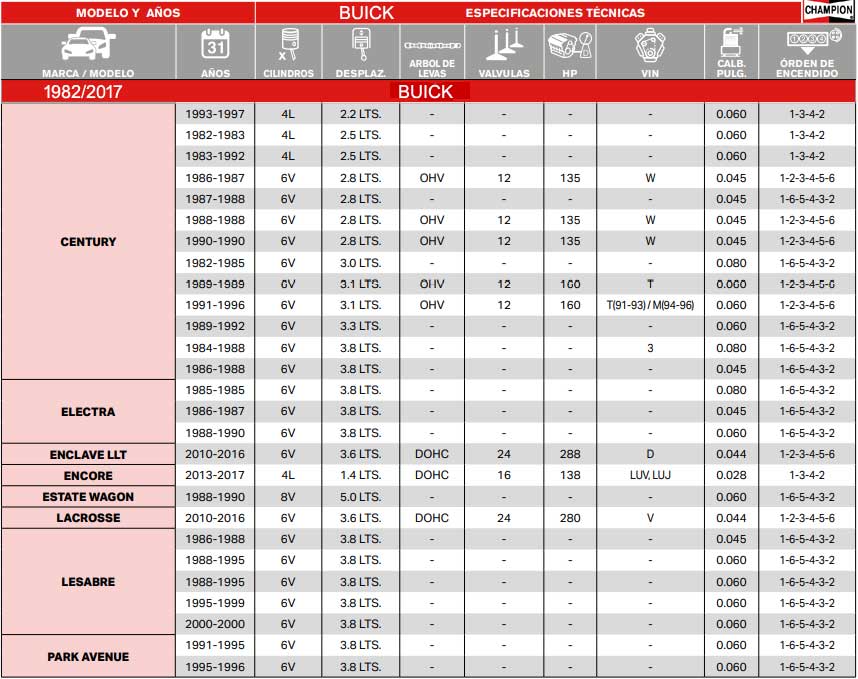The height and width of the screenshot is (679, 858).
Task: Click the piston icon above Cilindros
Action: (x=288, y=45)
